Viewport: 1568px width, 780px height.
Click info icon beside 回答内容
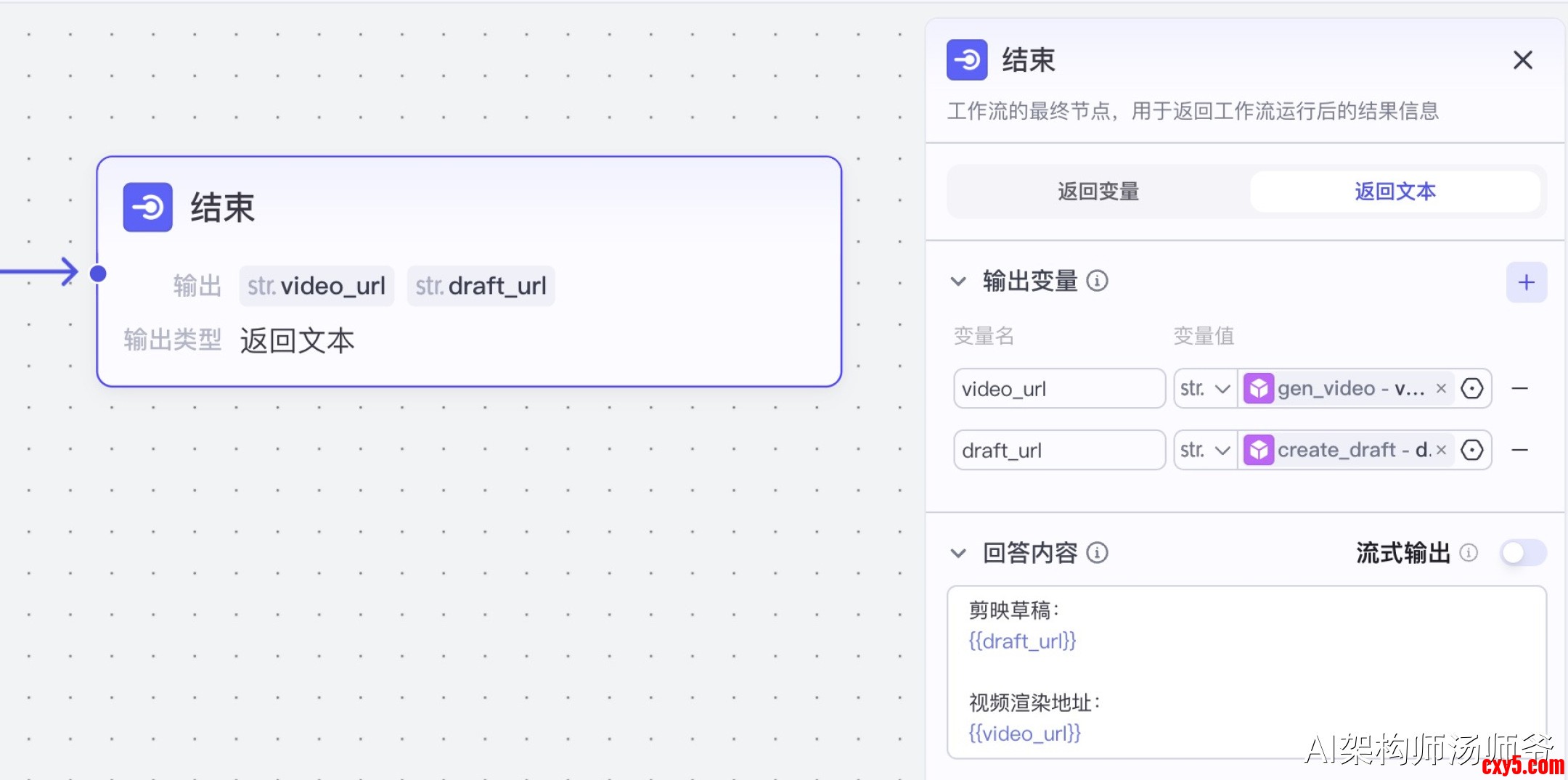[x=1097, y=553]
